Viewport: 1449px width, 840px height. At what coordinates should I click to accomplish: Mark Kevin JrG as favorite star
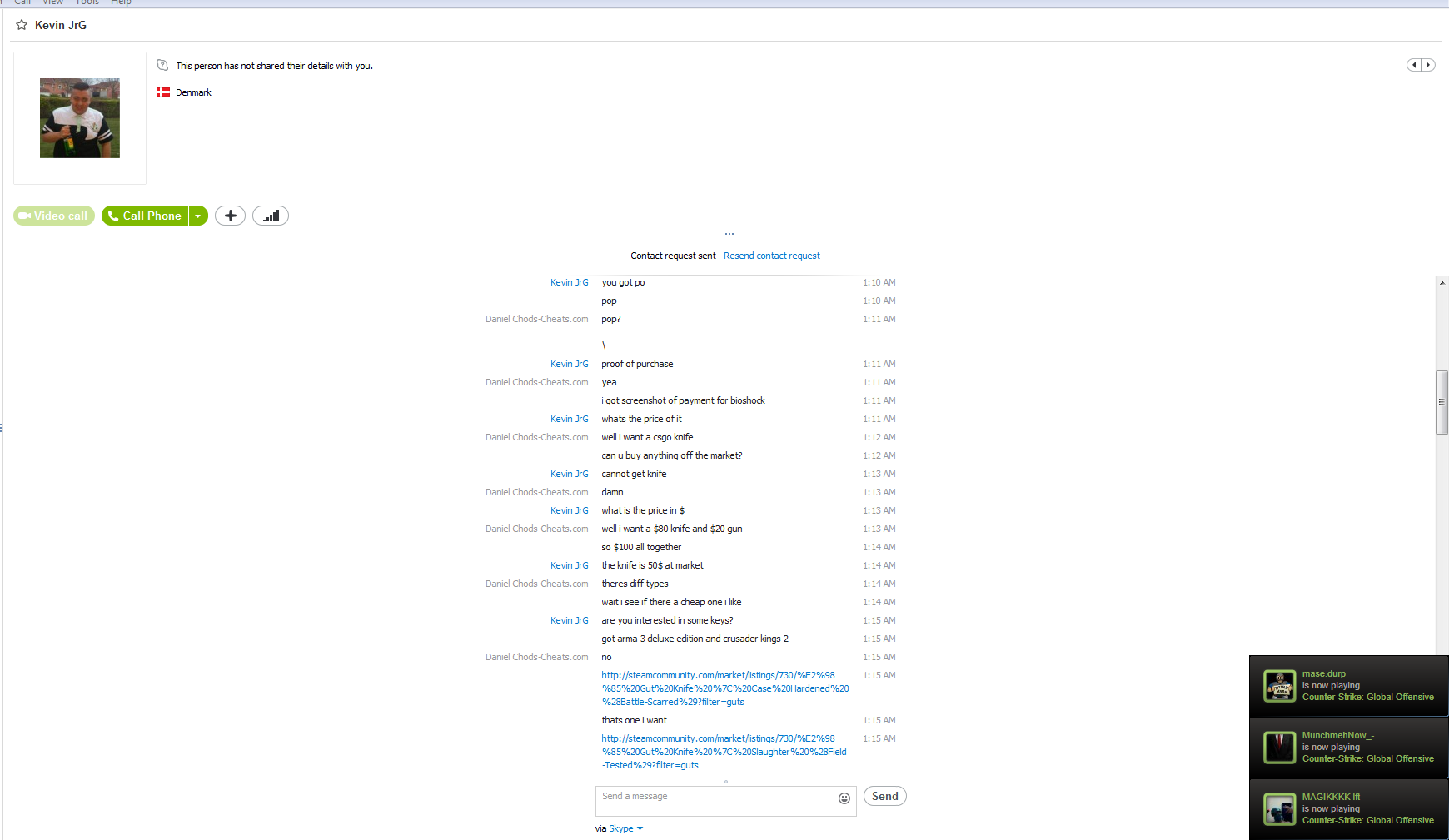pyautogui.click(x=22, y=25)
